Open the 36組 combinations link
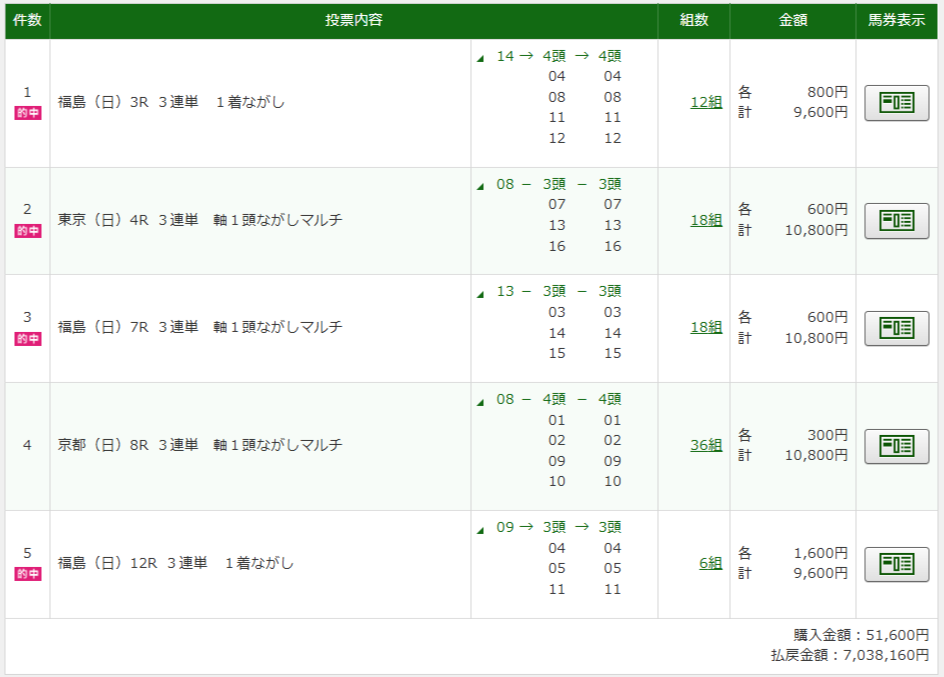944x677 pixels. tap(705, 445)
